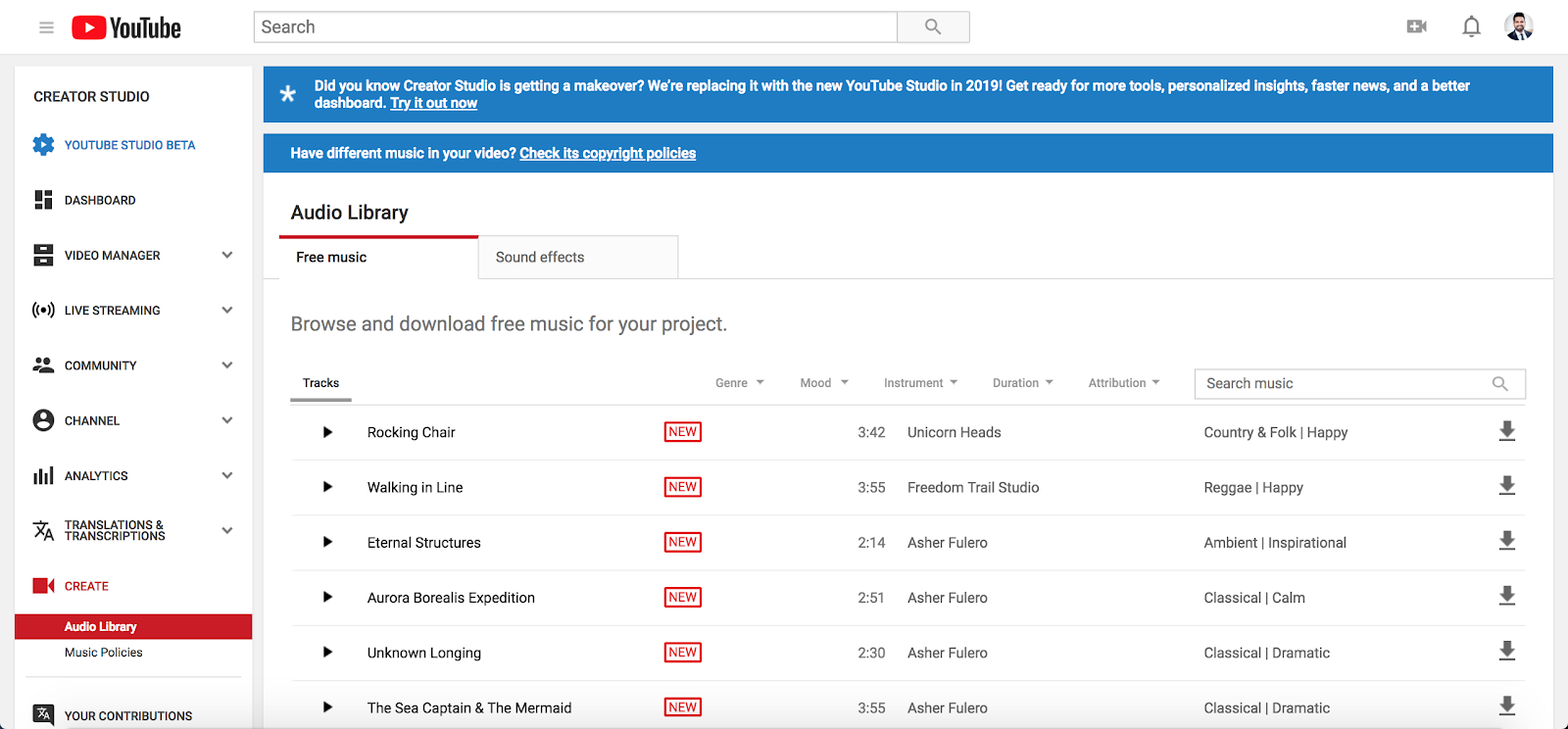1568x729 pixels.
Task: Expand the Live Streaming section
Action: point(227,311)
